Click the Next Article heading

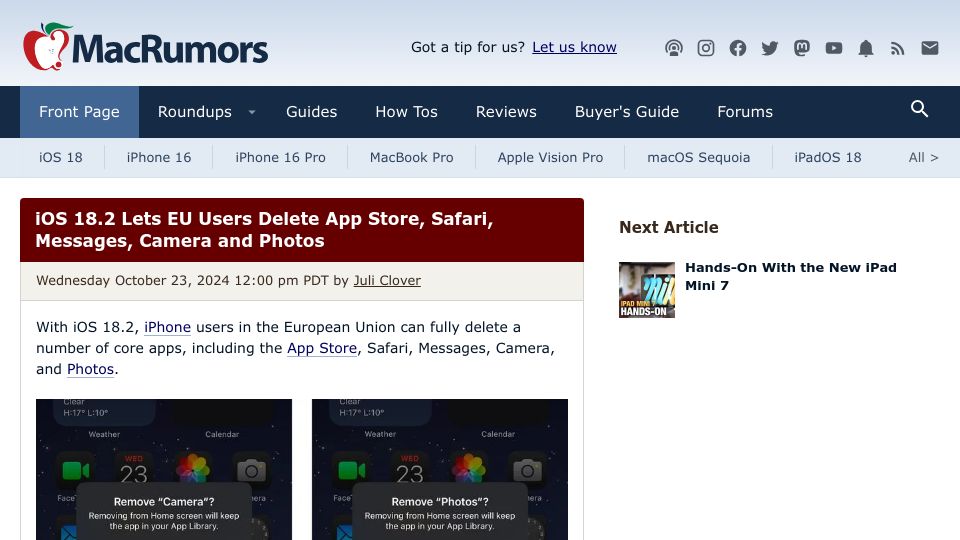point(669,227)
